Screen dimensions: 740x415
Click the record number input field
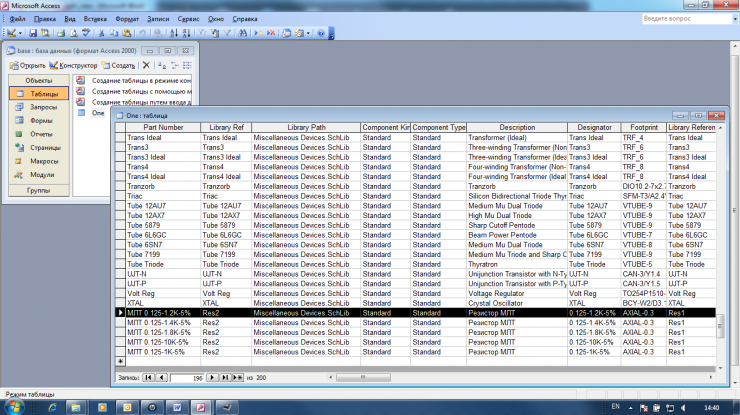pyautogui.click(x=192, y=378)
